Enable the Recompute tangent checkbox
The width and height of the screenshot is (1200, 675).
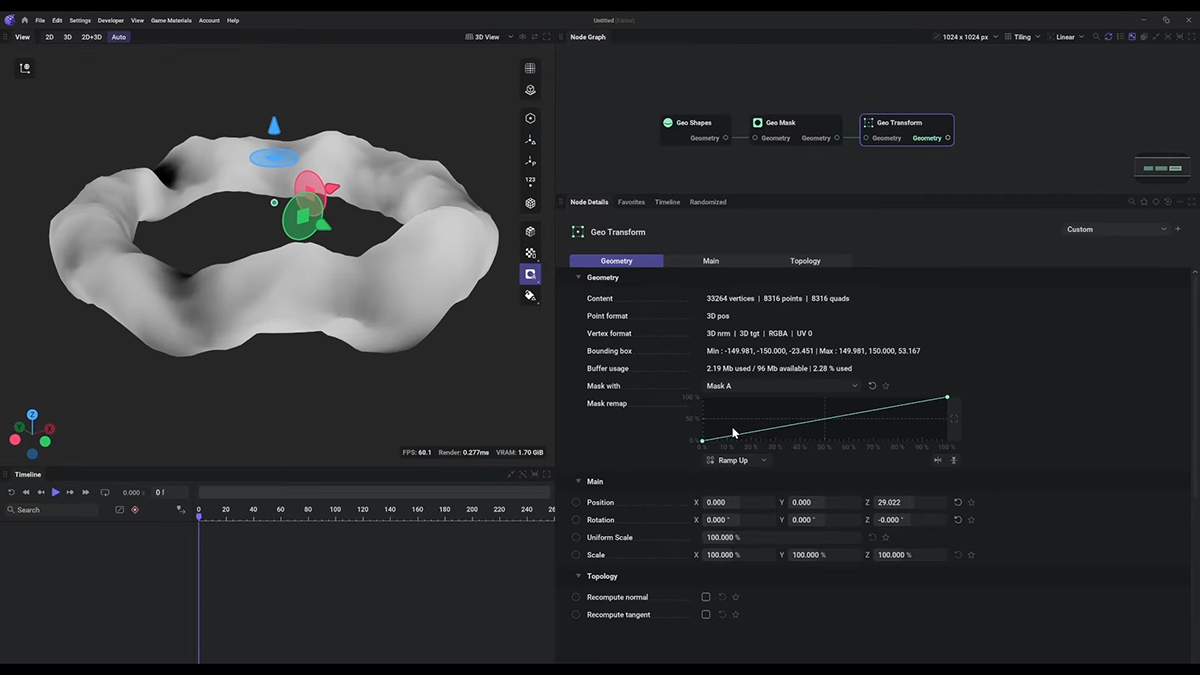pyautogui.click(x=706, y=615)
